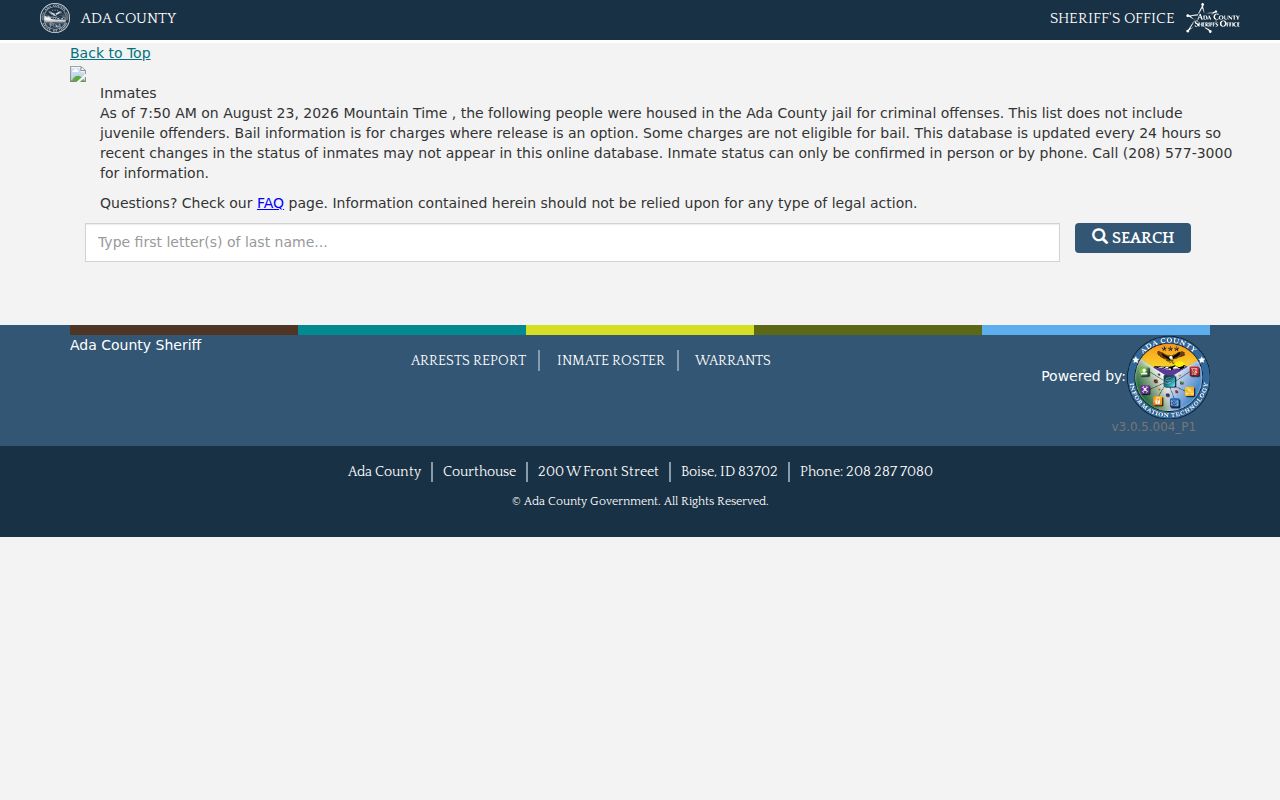Click the Ada County Information Technology badge
Viewport: 1280px width, 800px height.
coord(1169,378)
